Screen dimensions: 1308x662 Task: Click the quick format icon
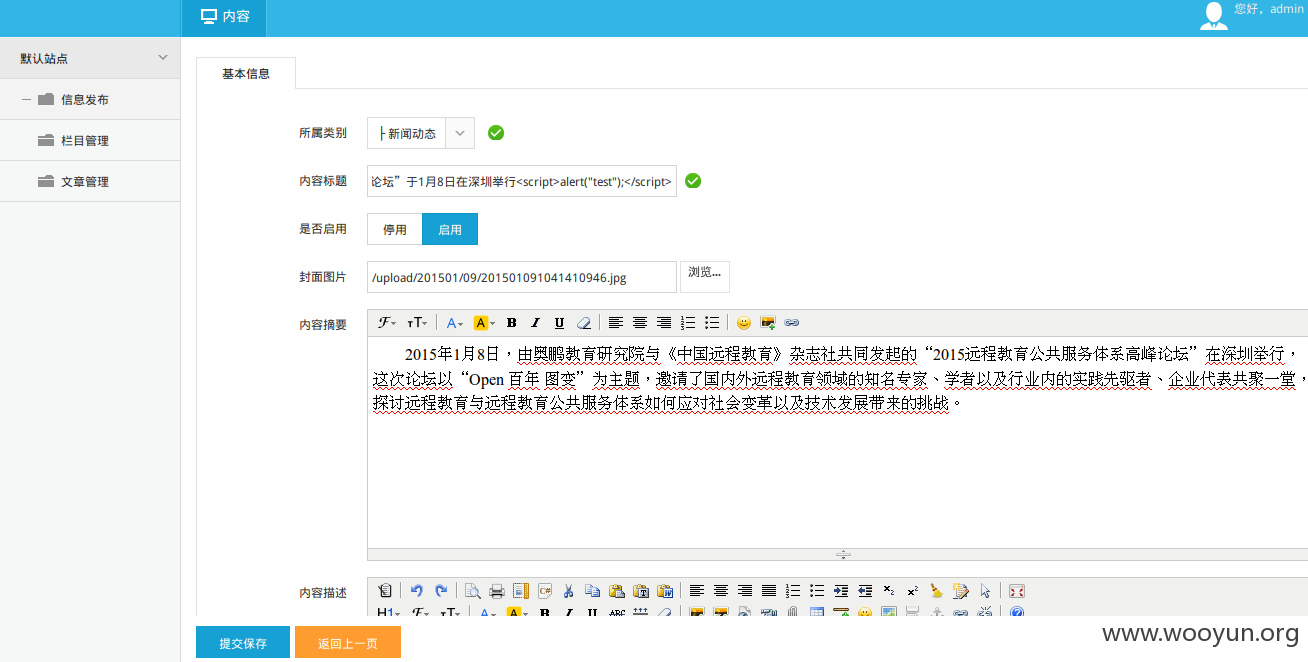[961, 591]
